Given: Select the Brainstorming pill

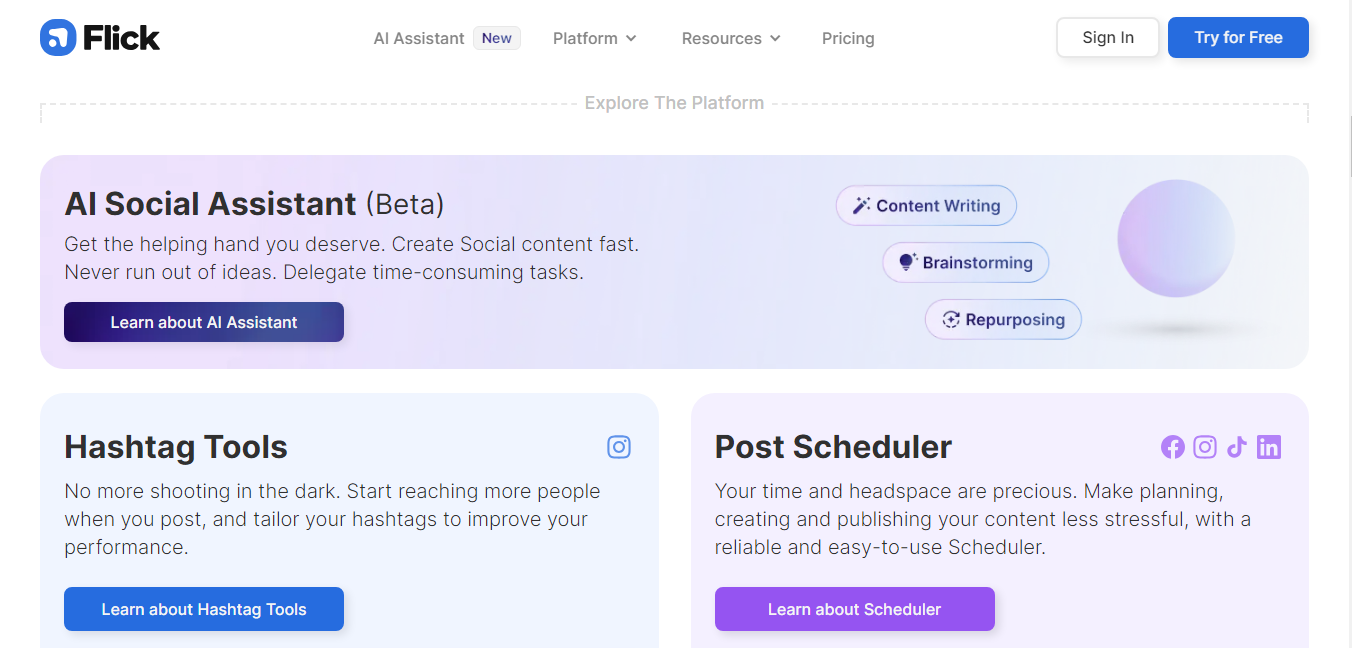Looking at the screenshot, I should pyautogui.click(x=966, y=263).
